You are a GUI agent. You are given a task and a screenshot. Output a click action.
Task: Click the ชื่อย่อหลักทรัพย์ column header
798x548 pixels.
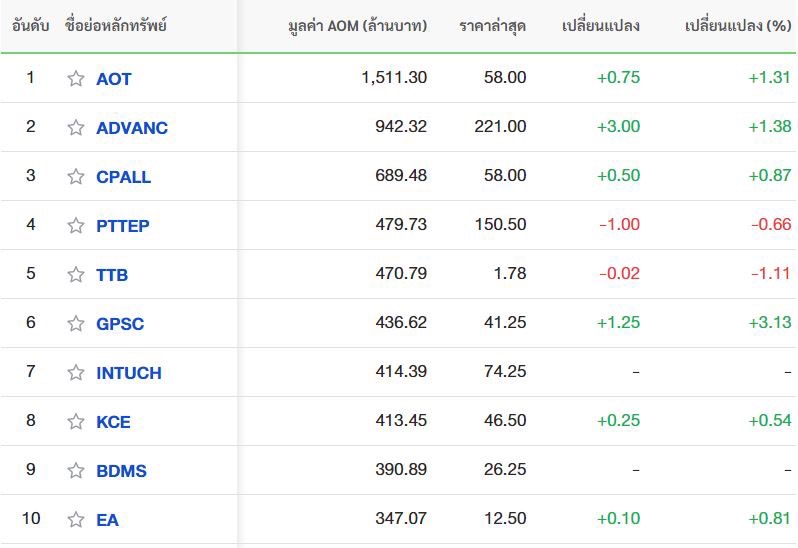[116, 25]
